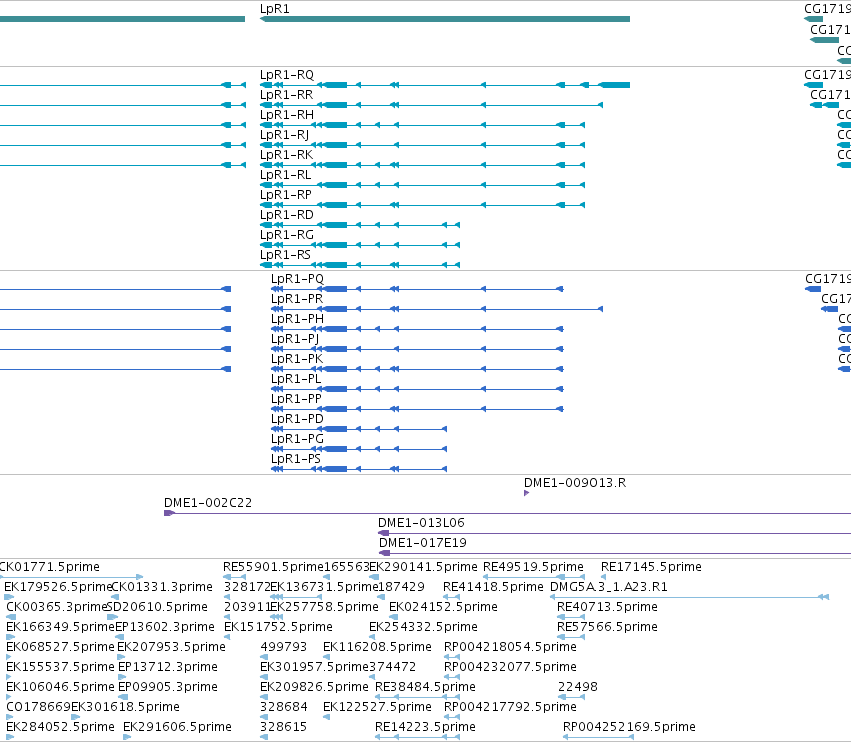Viewport: 851px width, 742px height.
Task: Open the LpR1-RJ transcript
Action: tap(284, 135)
